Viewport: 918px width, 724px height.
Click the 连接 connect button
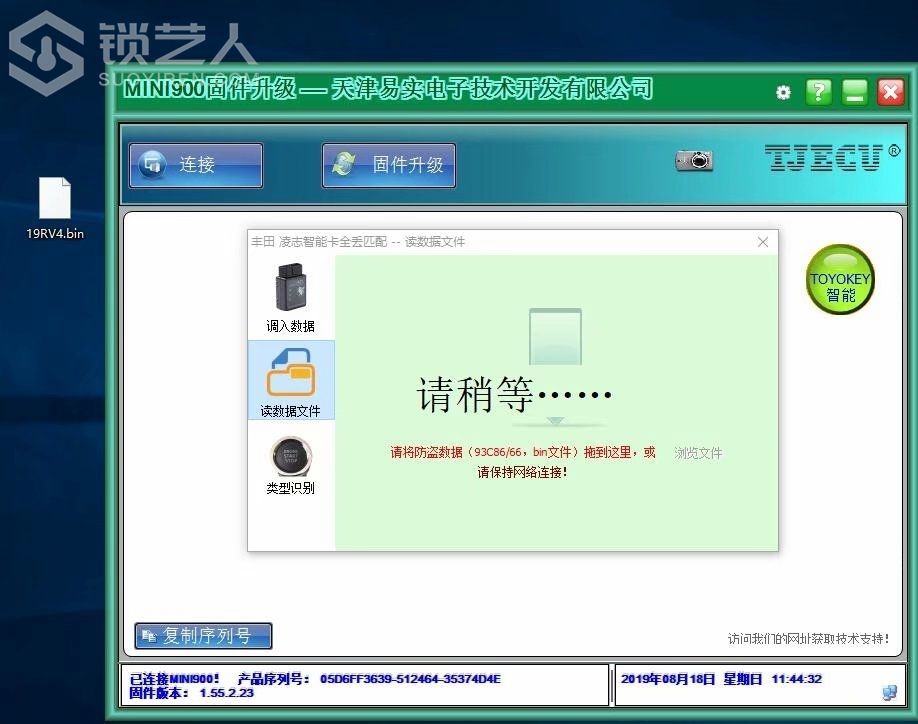tap(196, 165)
